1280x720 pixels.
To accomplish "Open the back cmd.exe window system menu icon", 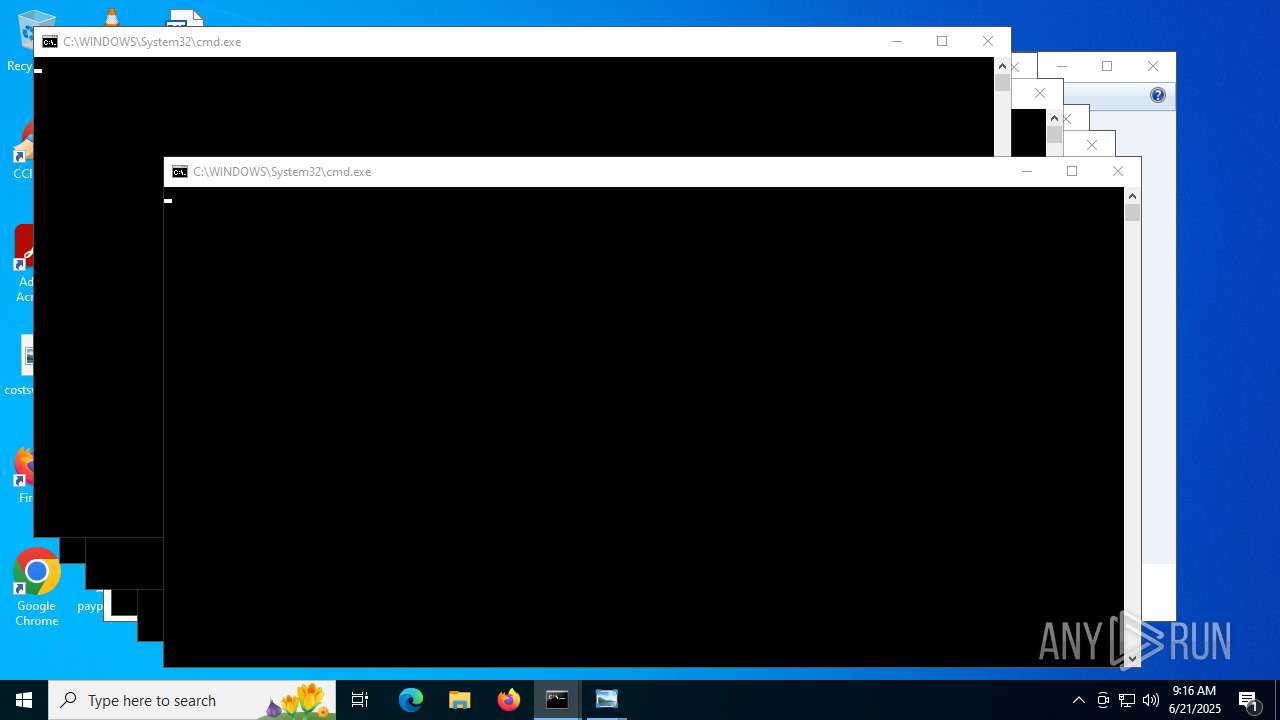I will pyautogui.click(x=50, y=42).
